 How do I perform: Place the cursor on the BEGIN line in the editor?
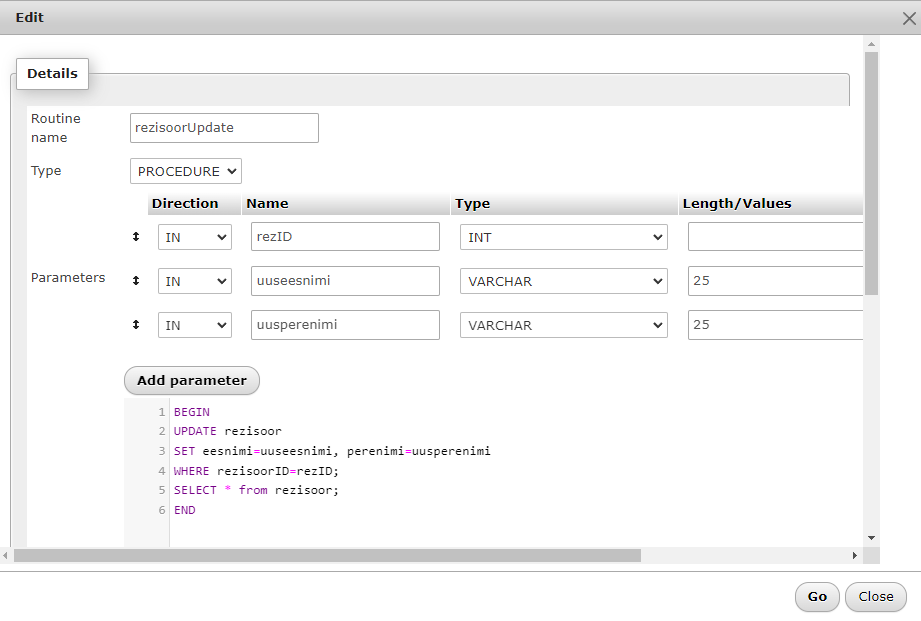191,412
